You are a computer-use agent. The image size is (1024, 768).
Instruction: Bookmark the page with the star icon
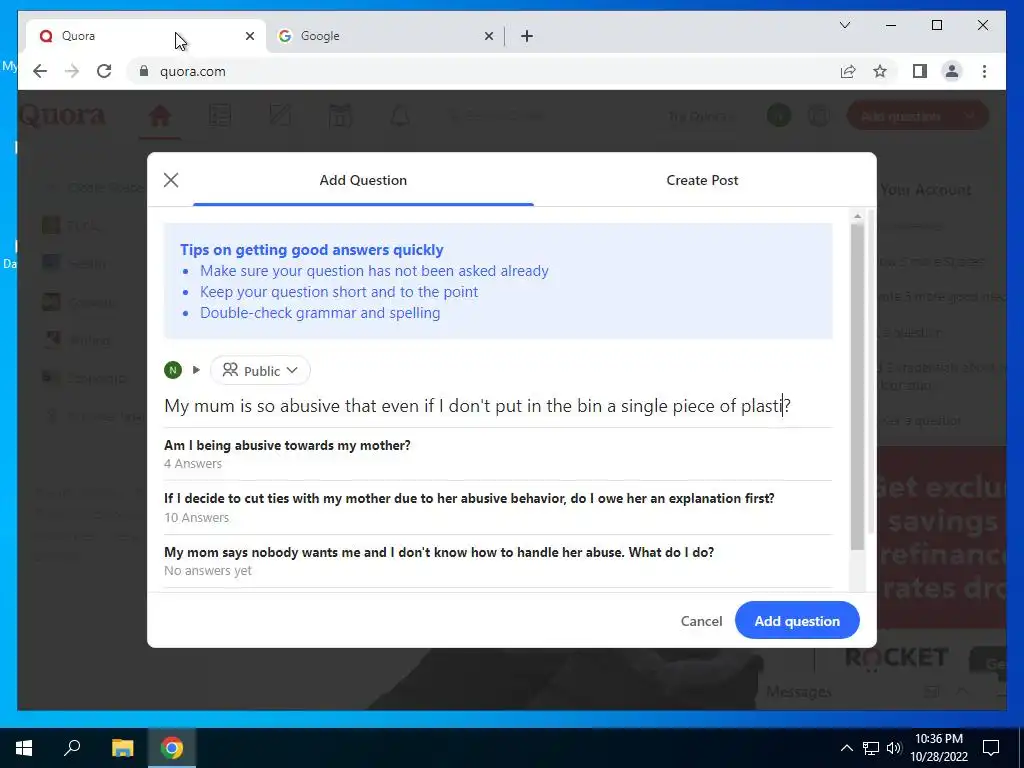(x=880, y=71)
